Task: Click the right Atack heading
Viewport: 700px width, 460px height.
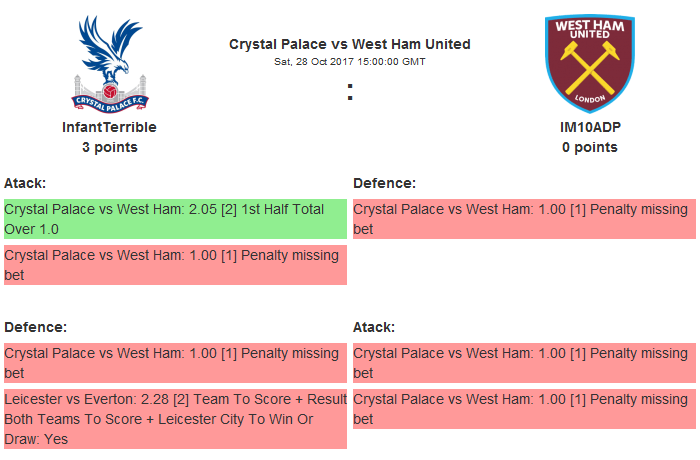Action: [374, 327]
